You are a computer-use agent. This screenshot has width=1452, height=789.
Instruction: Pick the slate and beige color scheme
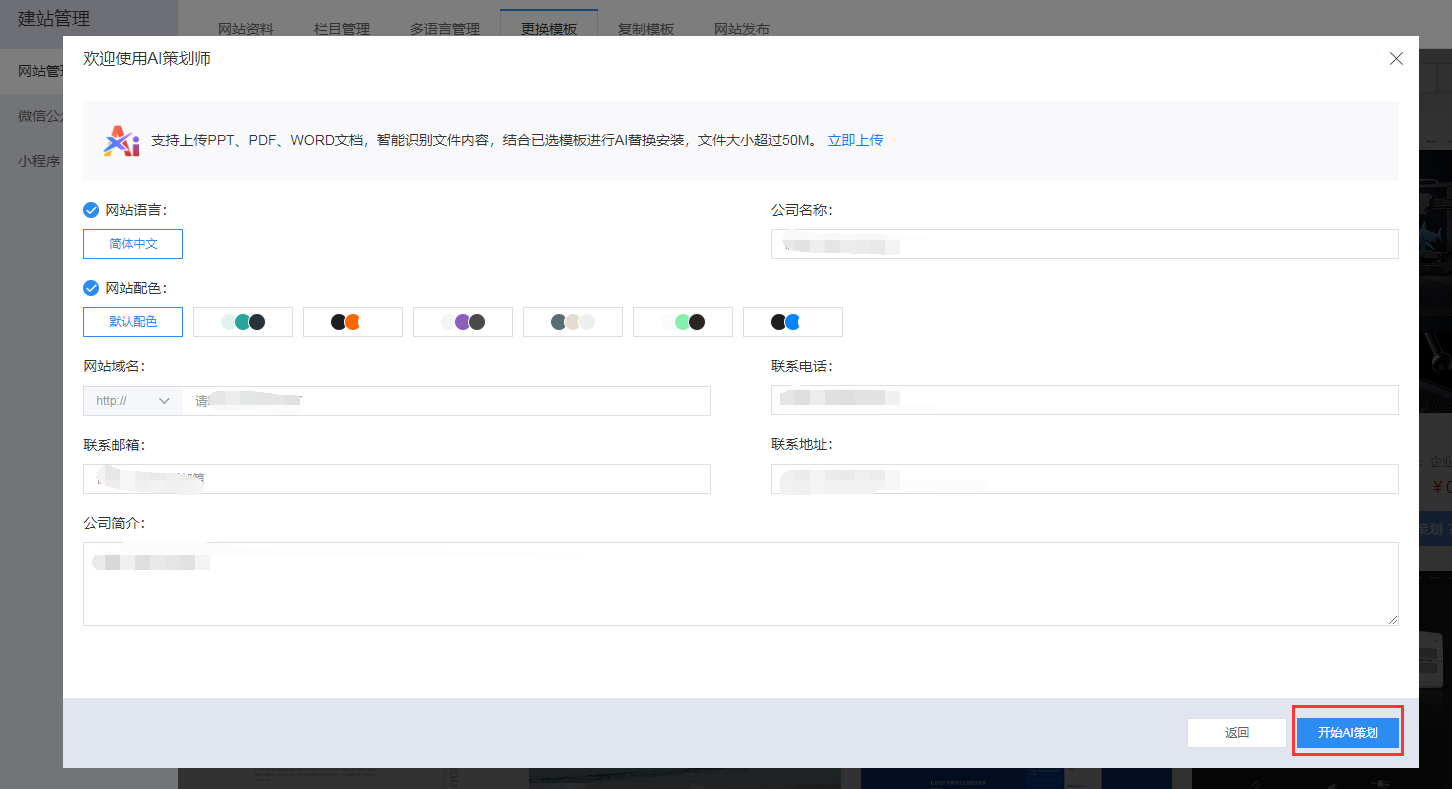coord(573,322)
